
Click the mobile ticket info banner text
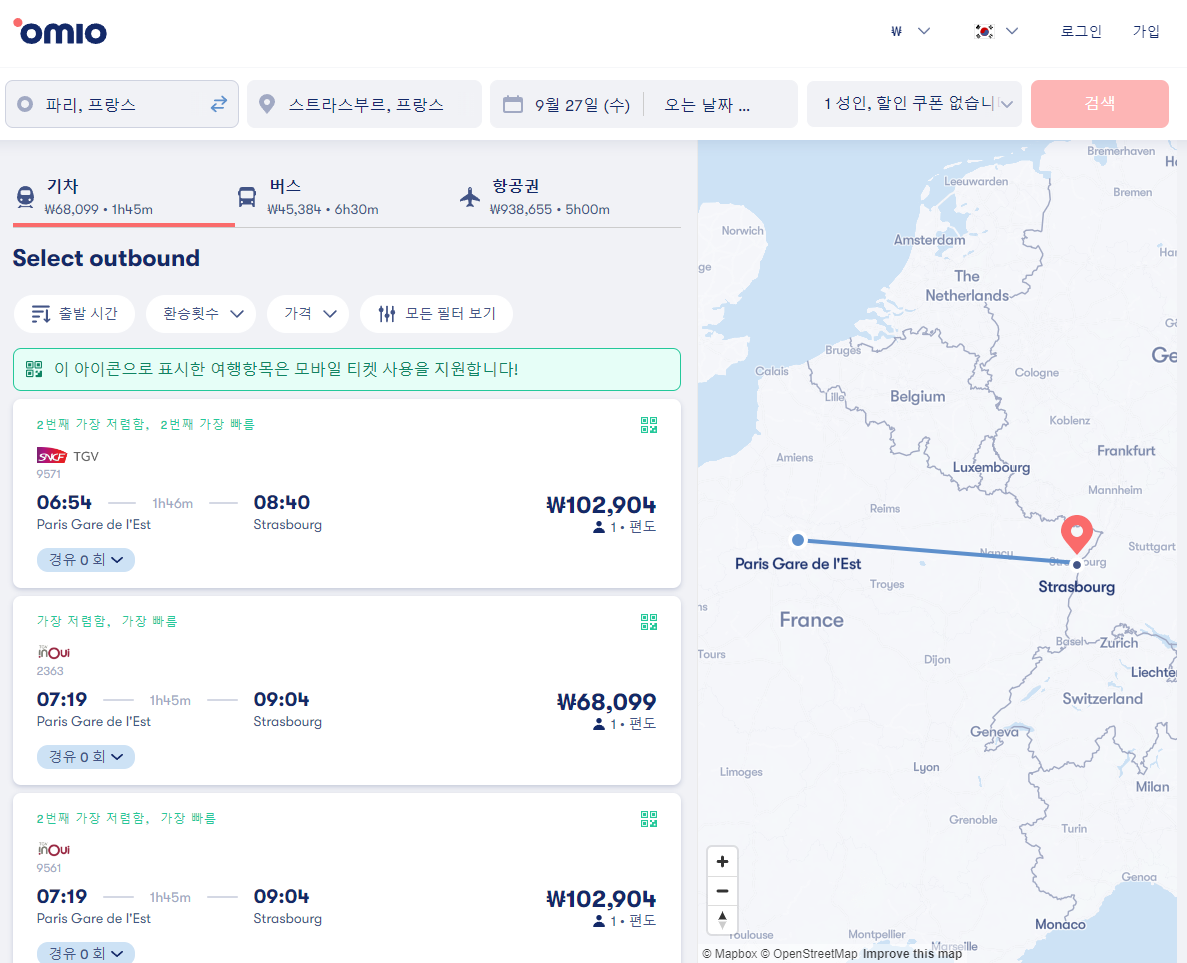[286, 369]
